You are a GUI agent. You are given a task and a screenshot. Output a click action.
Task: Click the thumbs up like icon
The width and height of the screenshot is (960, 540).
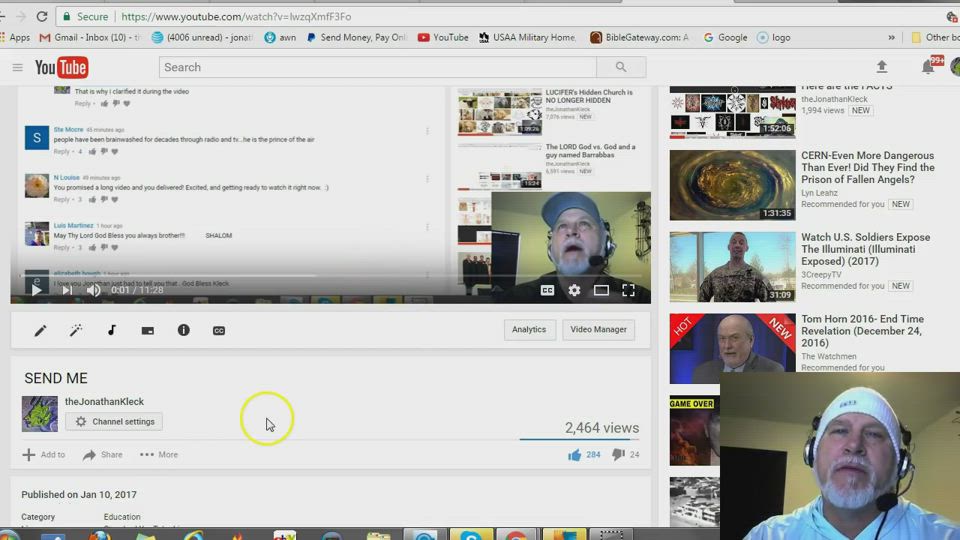tap(575, 455)
